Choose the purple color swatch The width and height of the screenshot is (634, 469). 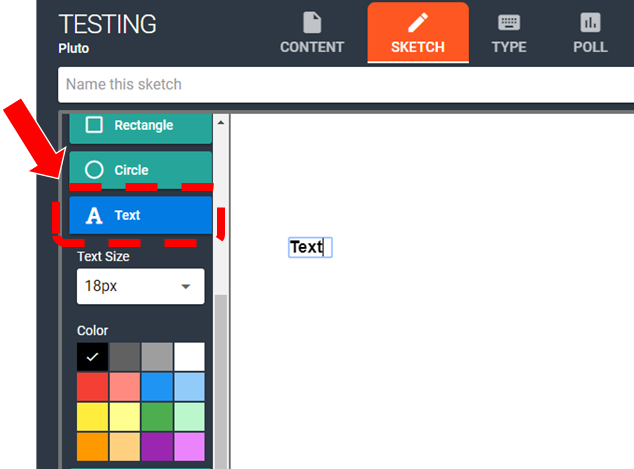click(157, 446)
